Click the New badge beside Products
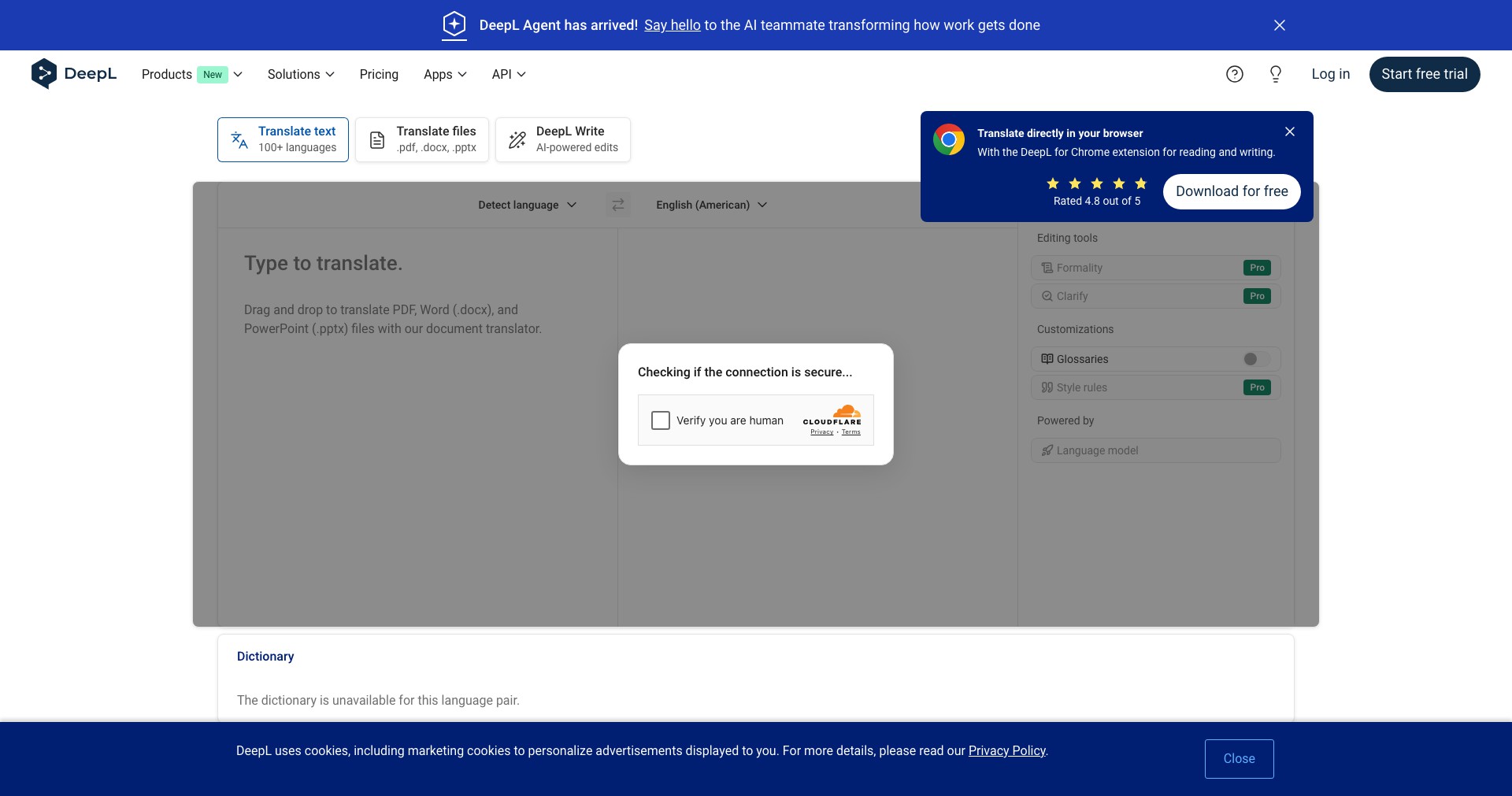Image resolution: width=1512 pixels, height=796 pixels. click(x=213, y=74)
